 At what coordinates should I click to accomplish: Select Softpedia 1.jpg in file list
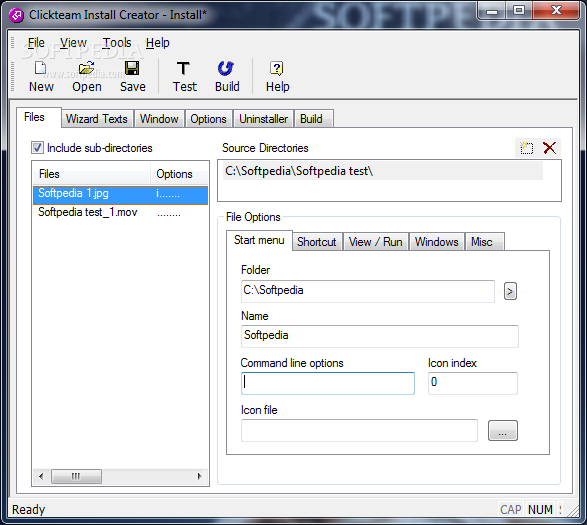pyautogui.click(x=120, y=195)
